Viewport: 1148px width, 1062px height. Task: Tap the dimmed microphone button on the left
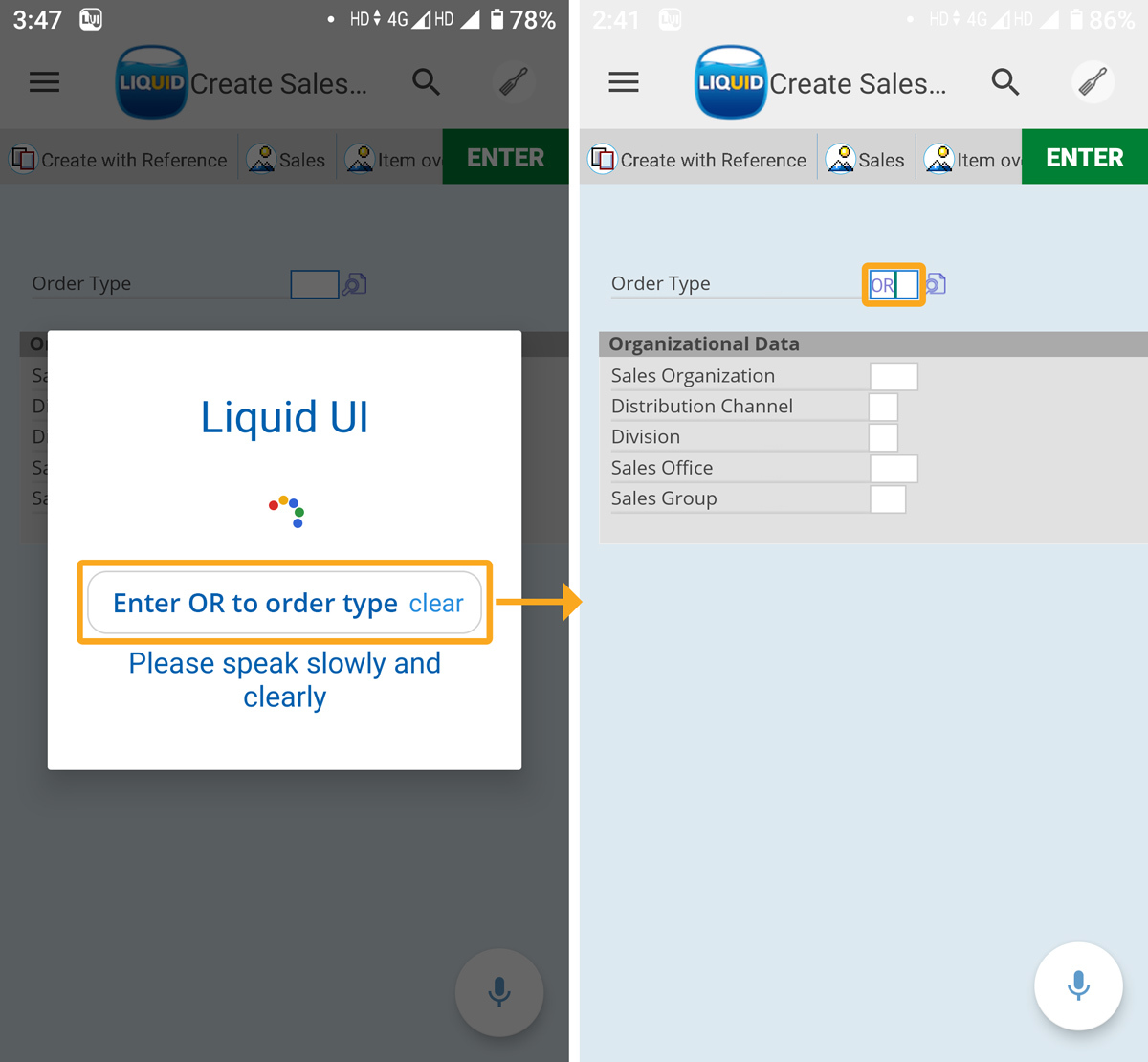(499, 992)
